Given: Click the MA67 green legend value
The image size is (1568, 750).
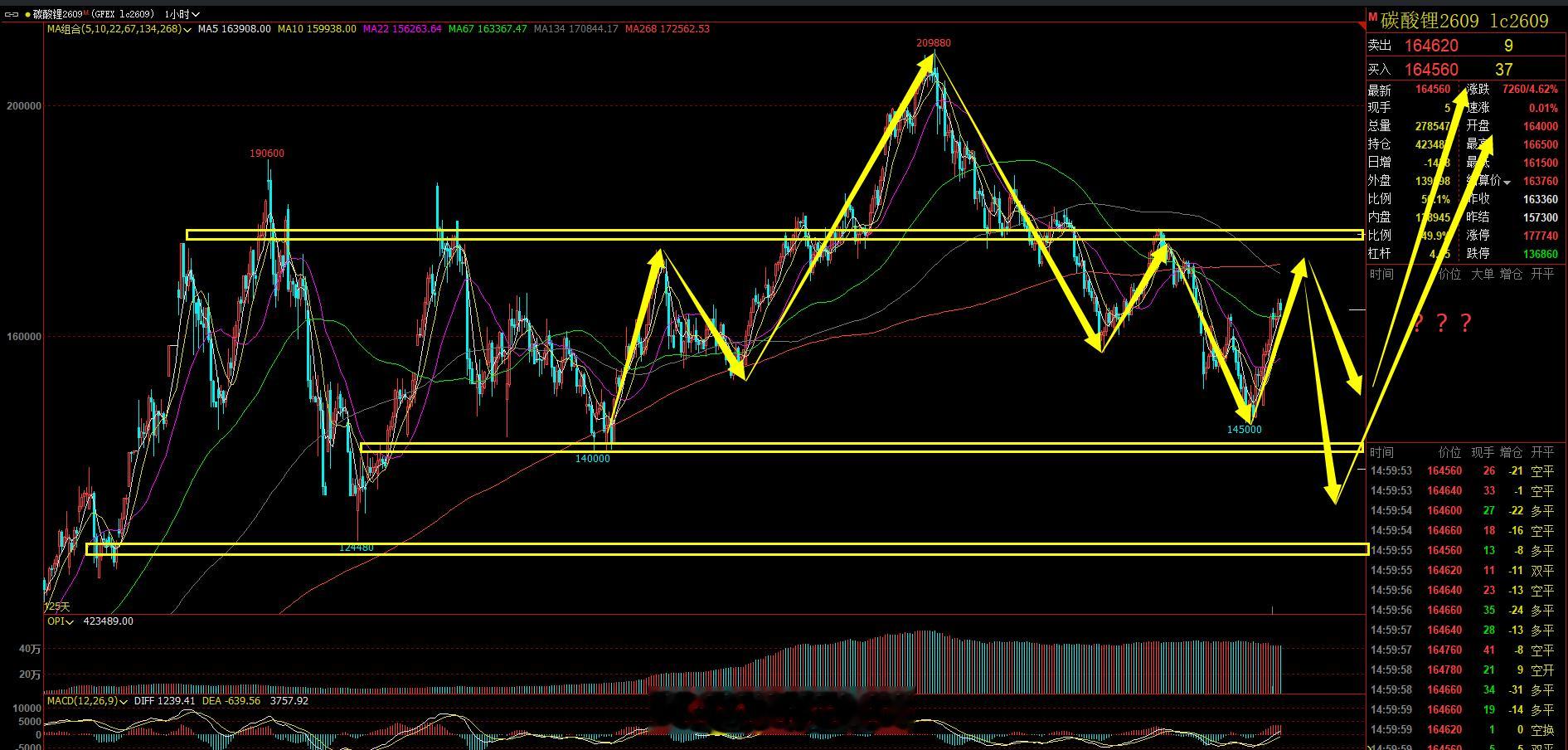Looking at the screenshot, I should (x=488, y=29).
